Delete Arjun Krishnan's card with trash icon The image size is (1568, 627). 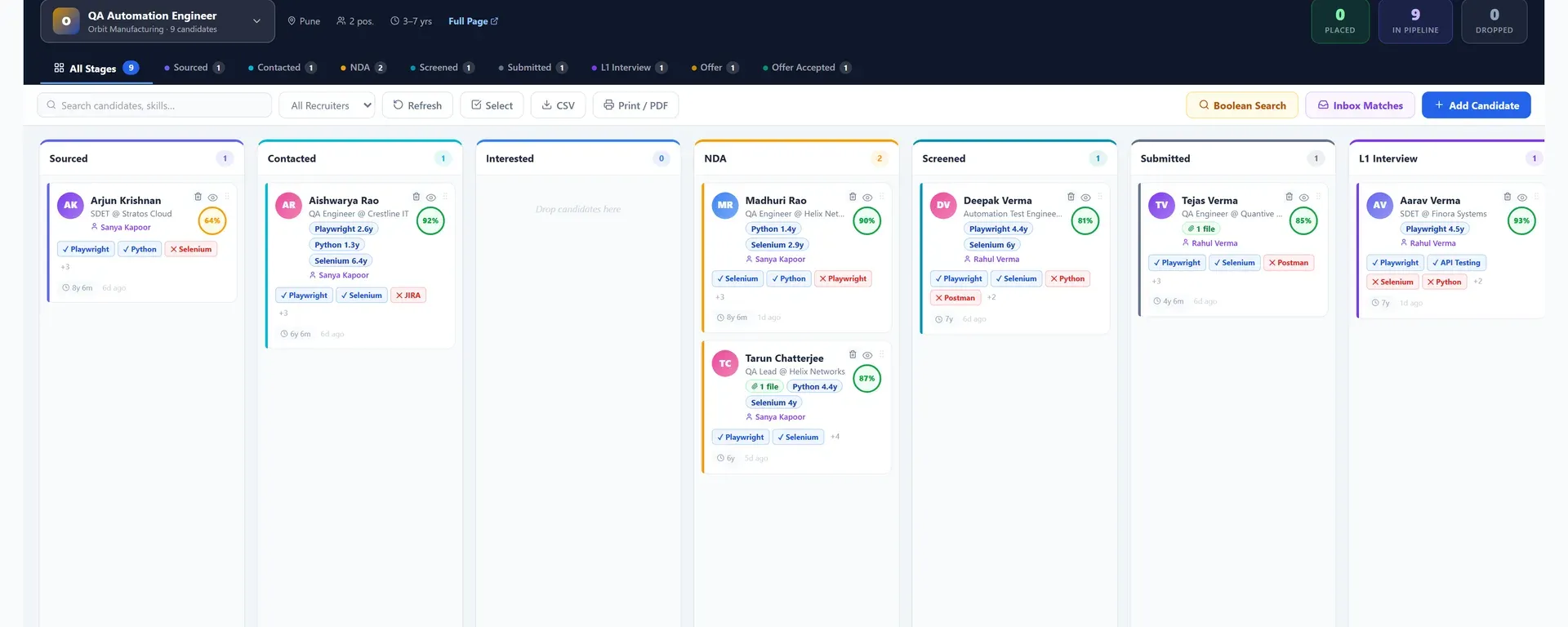coord(198,197)
